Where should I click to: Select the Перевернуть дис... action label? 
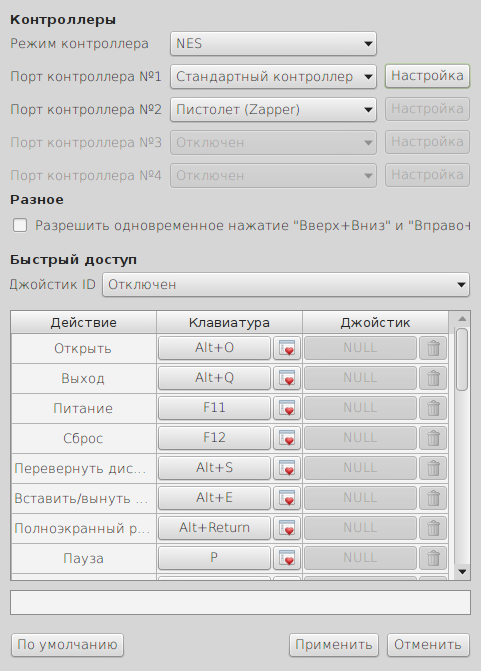tap(80, 469)
